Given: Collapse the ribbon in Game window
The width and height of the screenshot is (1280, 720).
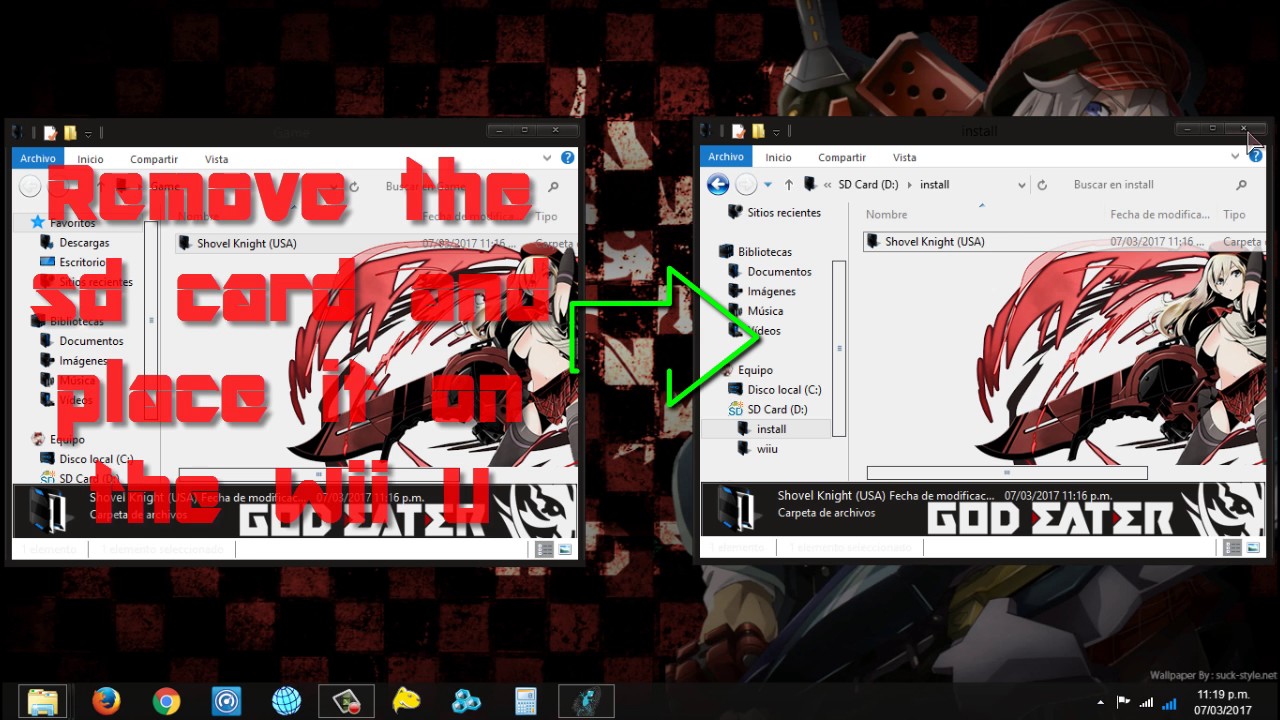Looking at the screenshot, I should pos(548,158).
